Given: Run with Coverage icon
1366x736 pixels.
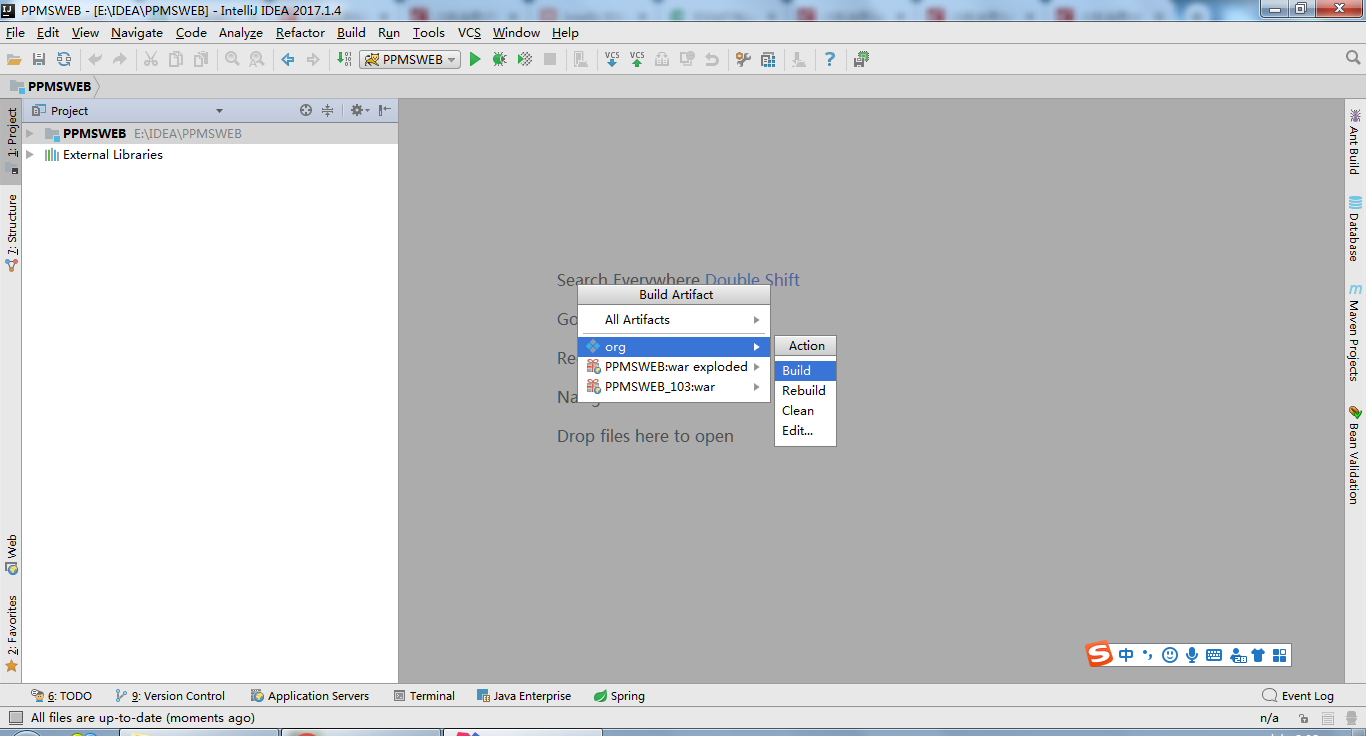Looking at the screenshot, I should click(524, 60).
